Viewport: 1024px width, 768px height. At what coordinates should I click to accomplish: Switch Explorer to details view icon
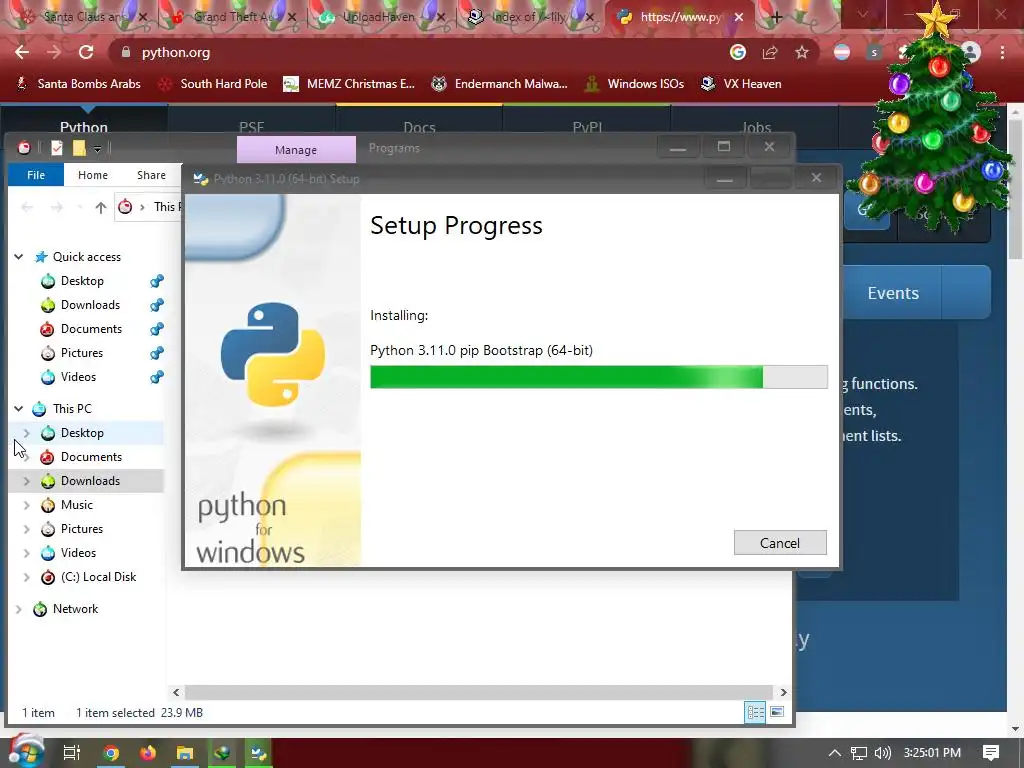coord(756,712)
